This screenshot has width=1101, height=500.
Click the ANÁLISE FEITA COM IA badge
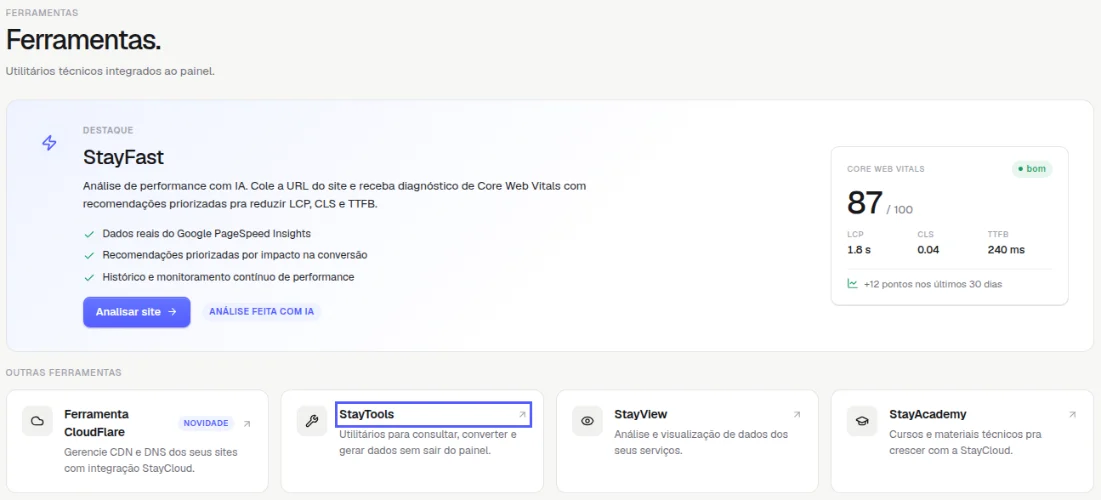[262, 312]
